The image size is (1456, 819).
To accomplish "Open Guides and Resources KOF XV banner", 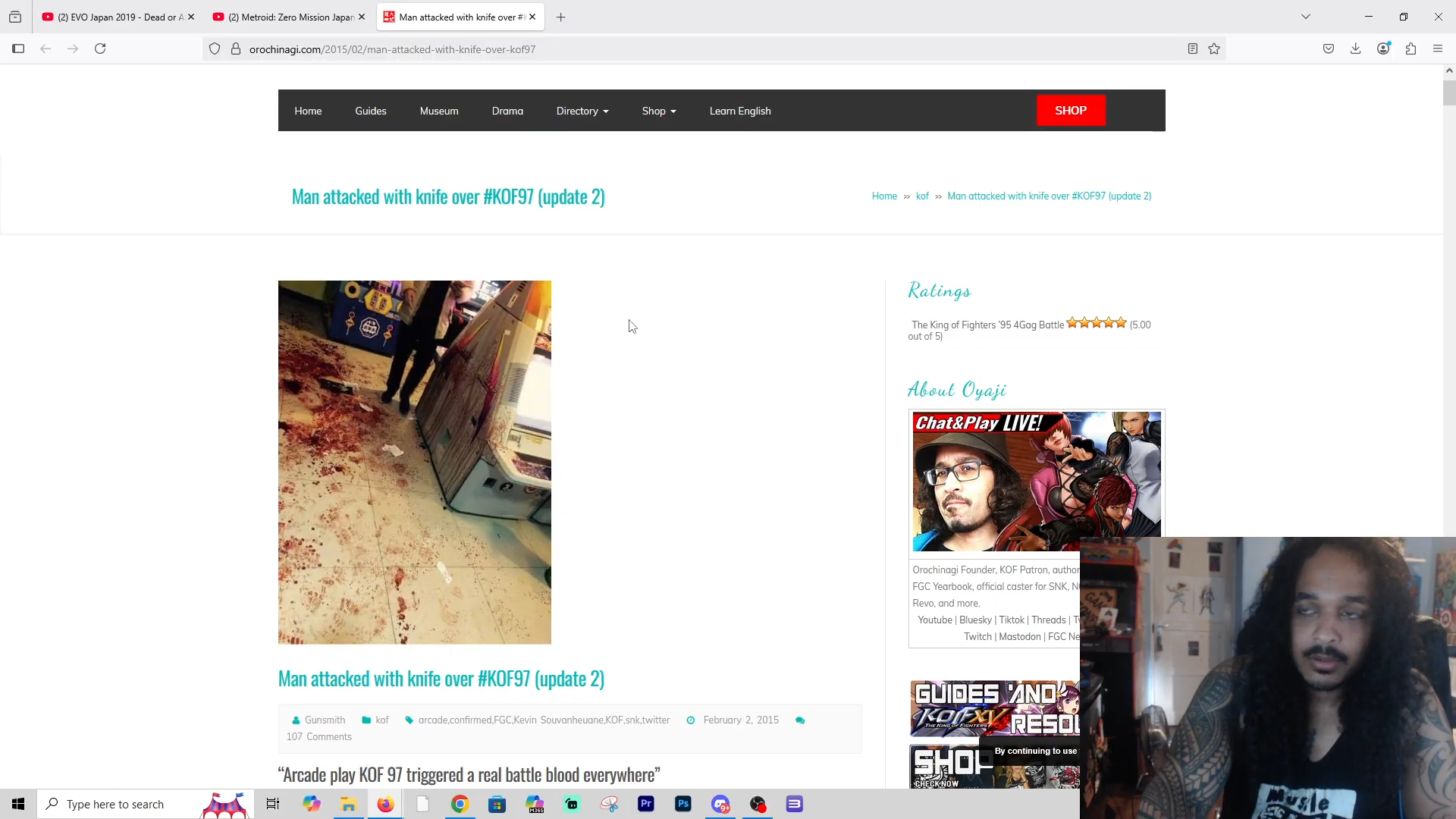I will (995, 708).
